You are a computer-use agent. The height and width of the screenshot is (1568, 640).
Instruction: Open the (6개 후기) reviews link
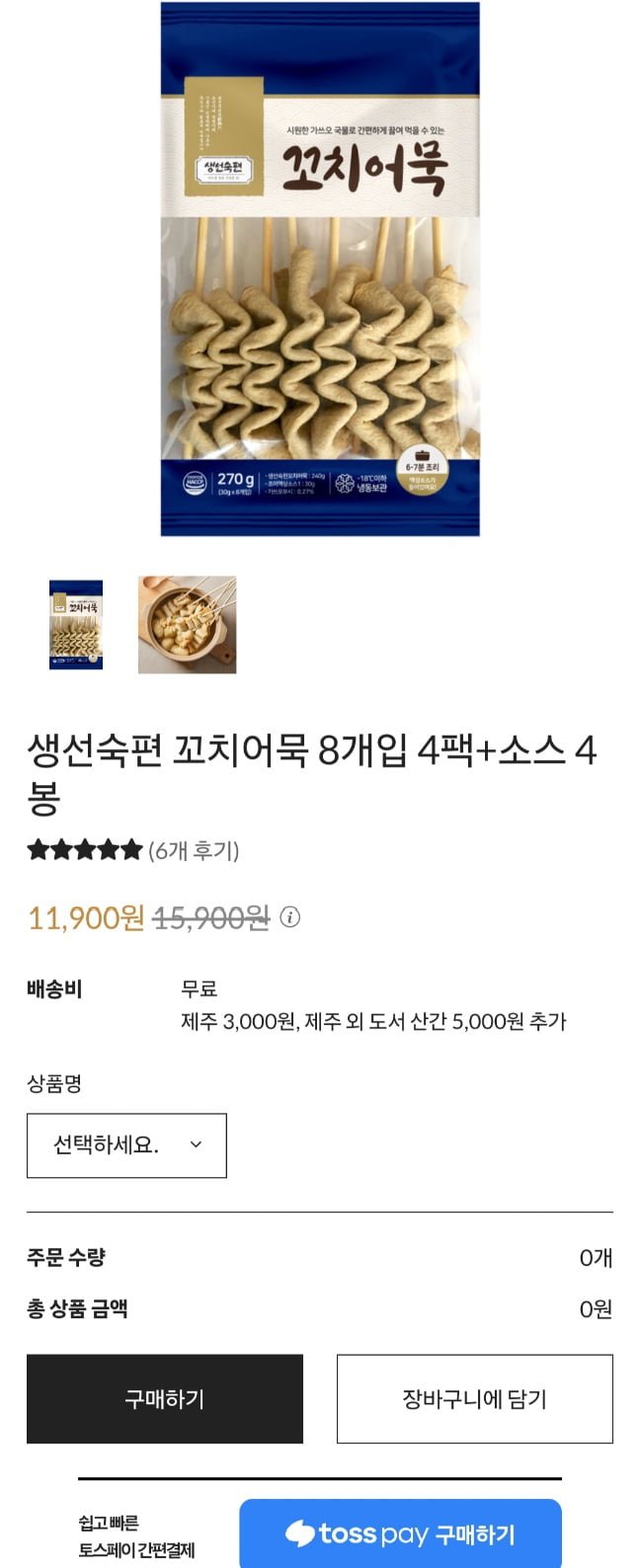[194, 850]
